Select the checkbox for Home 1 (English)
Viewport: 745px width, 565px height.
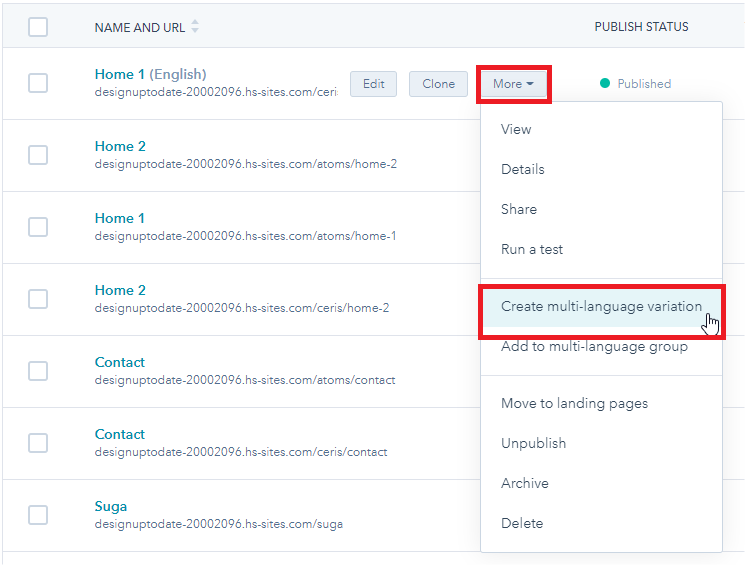[38, 83]
